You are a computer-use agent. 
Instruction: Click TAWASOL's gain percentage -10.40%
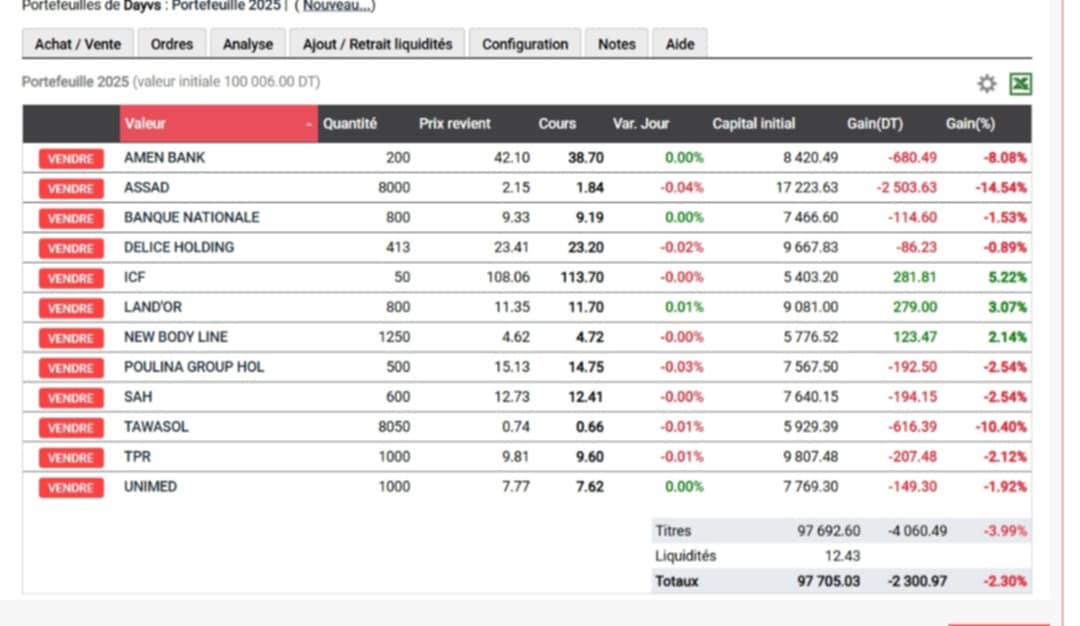coord(1001,427)
